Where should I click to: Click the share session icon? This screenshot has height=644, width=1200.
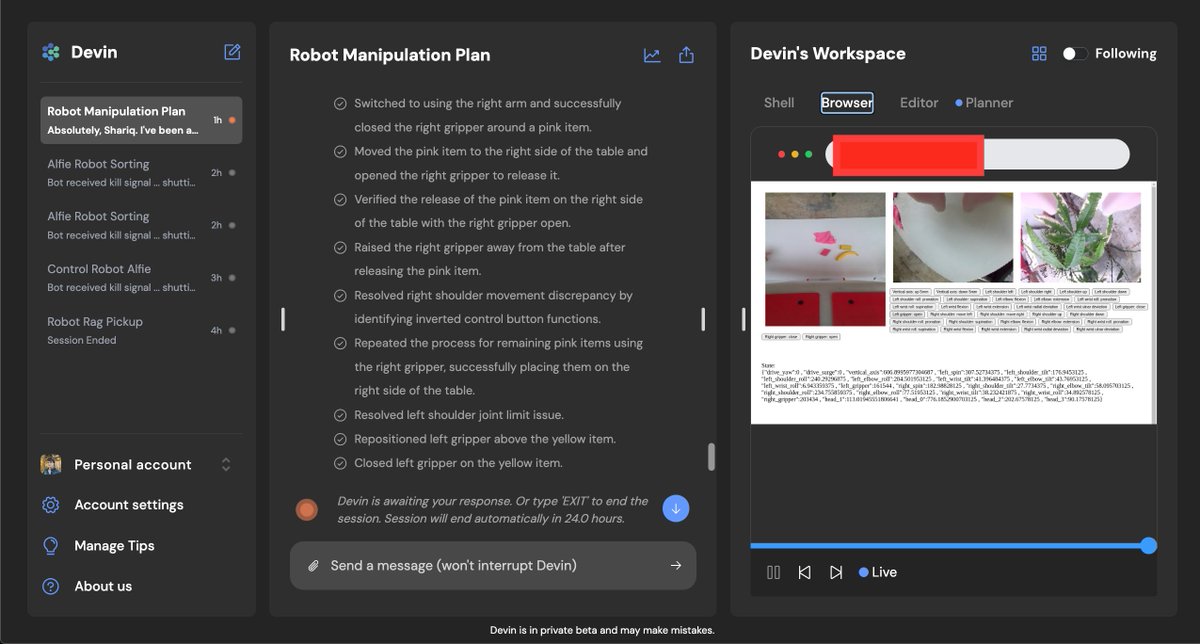(686, 55)
